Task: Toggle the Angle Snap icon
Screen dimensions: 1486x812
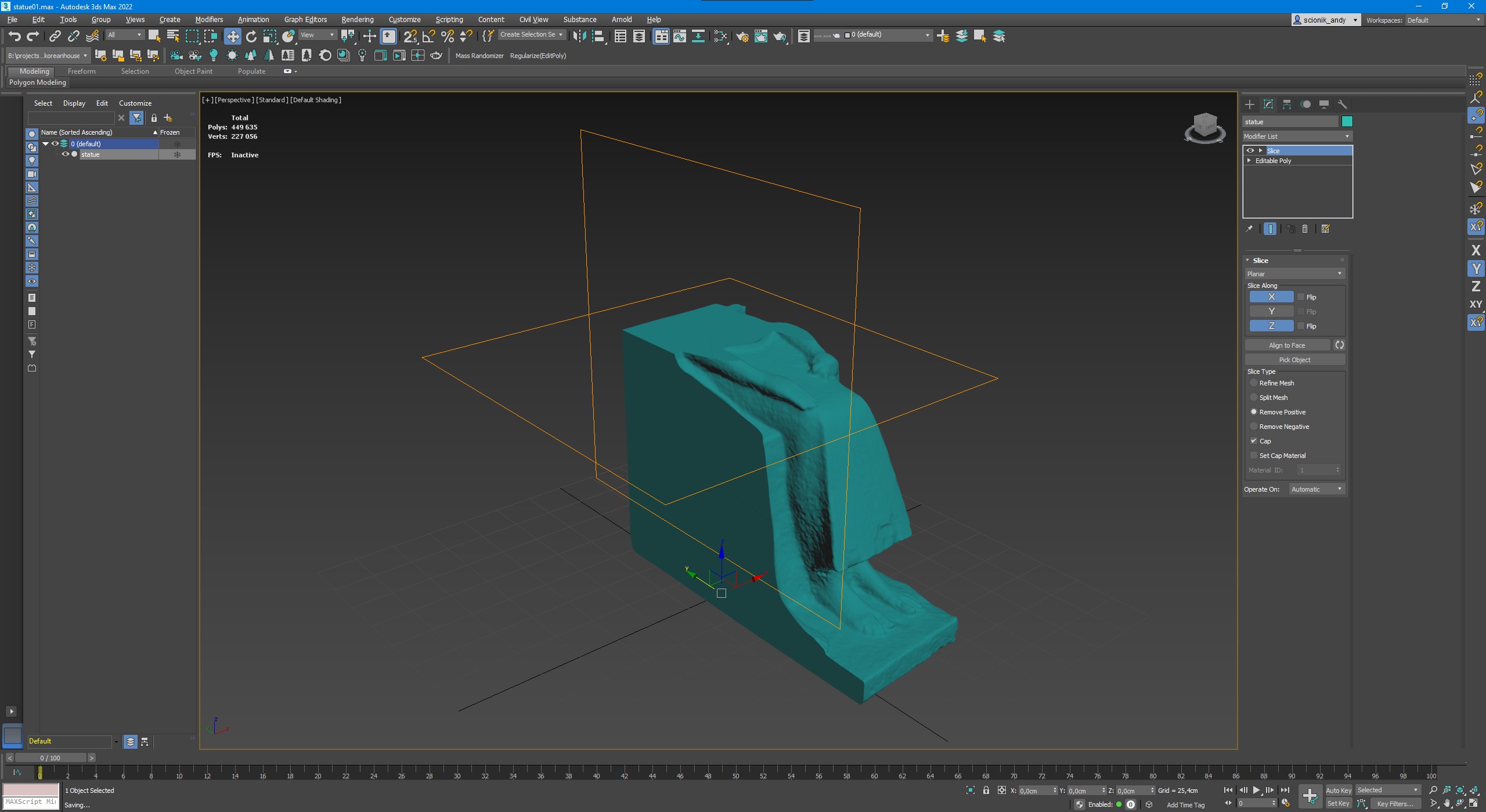Action: pos(428,36)
